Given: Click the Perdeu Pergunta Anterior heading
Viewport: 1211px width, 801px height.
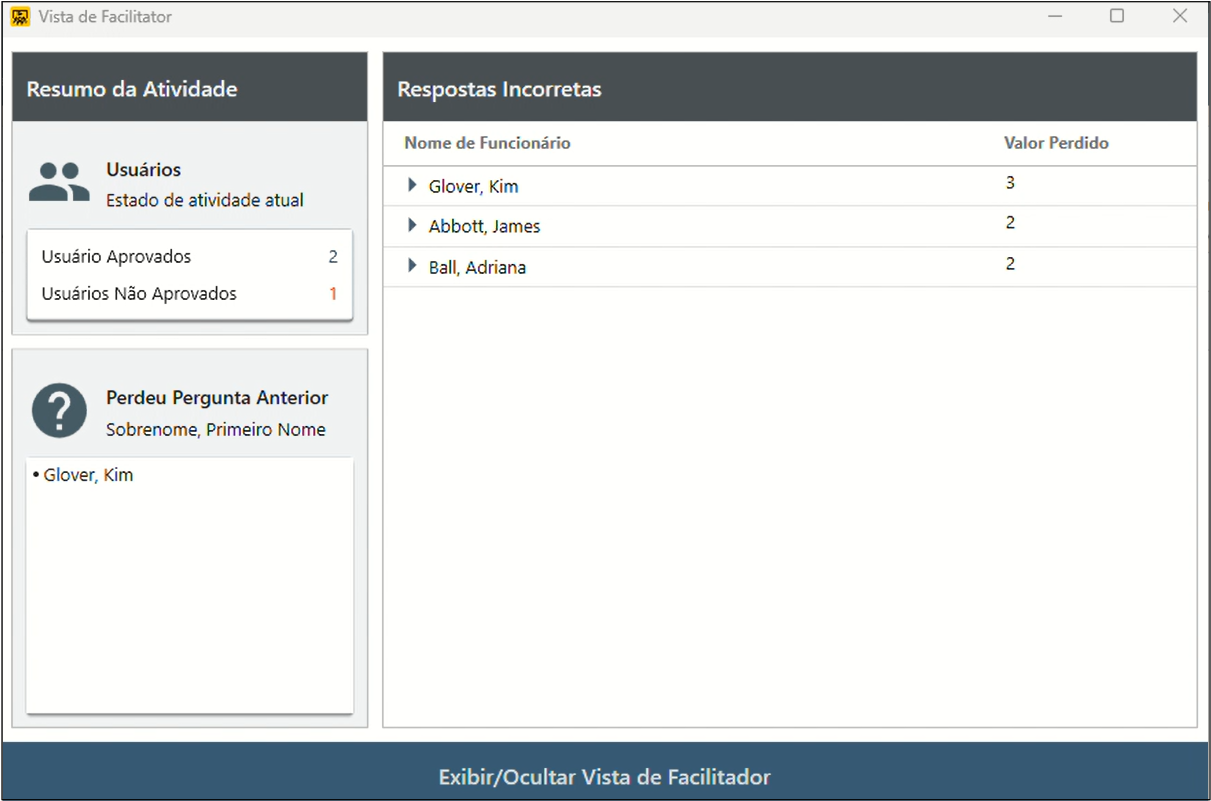Looking at the screenshot, I should coord(217,398).
